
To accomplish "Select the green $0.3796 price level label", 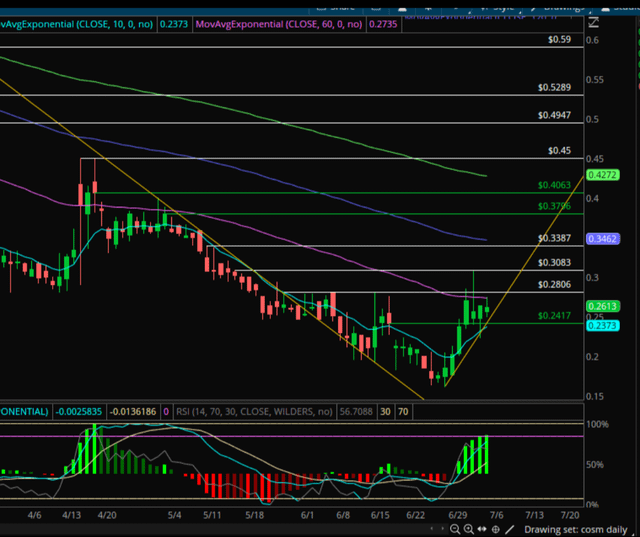I will pos(554,206).
